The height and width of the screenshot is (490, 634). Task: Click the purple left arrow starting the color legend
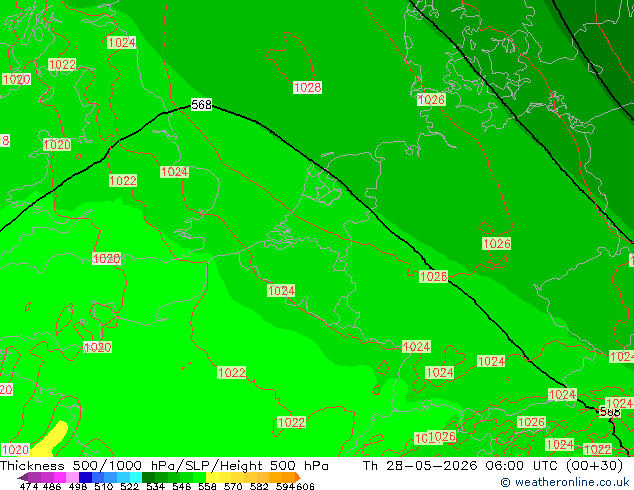[x=23, y=477]
